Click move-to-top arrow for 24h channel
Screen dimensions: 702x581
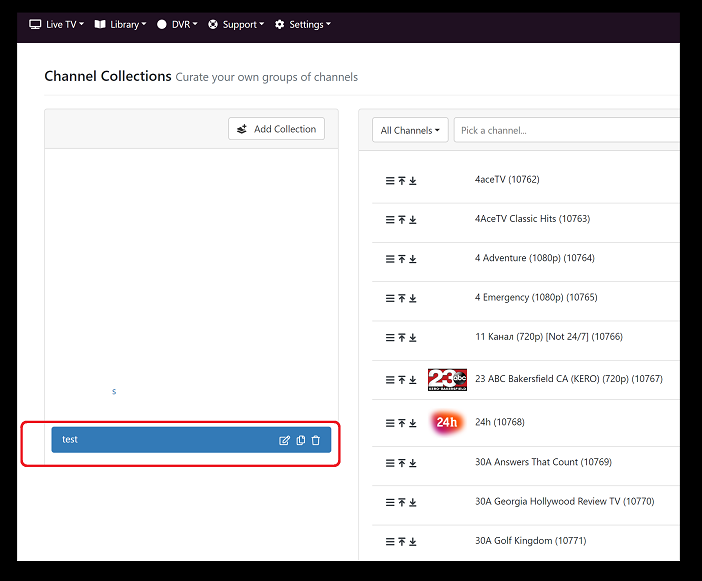(x=402, y=423)
